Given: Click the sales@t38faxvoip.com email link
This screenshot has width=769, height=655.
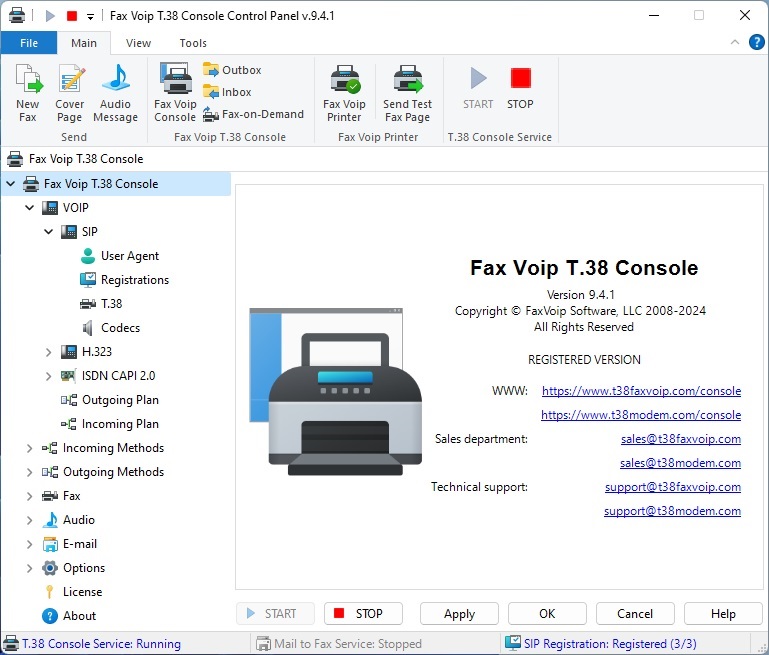Looking at the screenshot, I should point(681,439).
